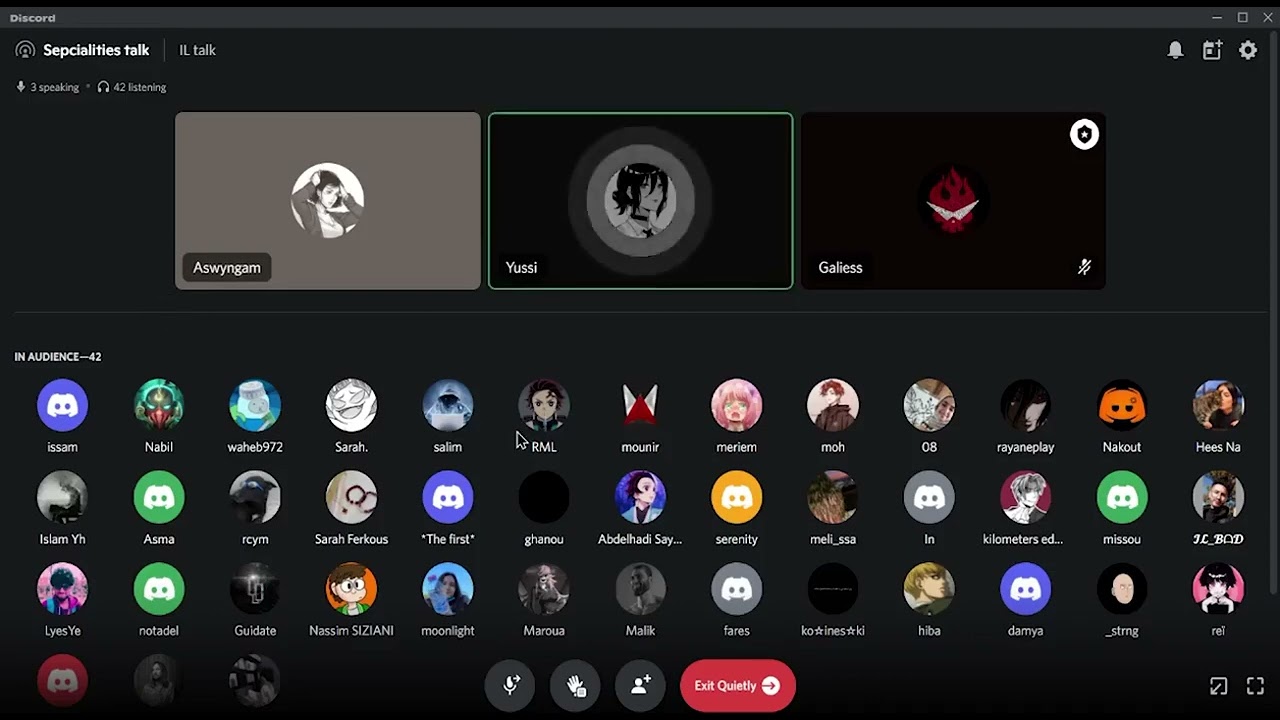Click the name label "Malik"
Screen dimensions: 1280x720
pyautogui.click(x=640, y=631)
